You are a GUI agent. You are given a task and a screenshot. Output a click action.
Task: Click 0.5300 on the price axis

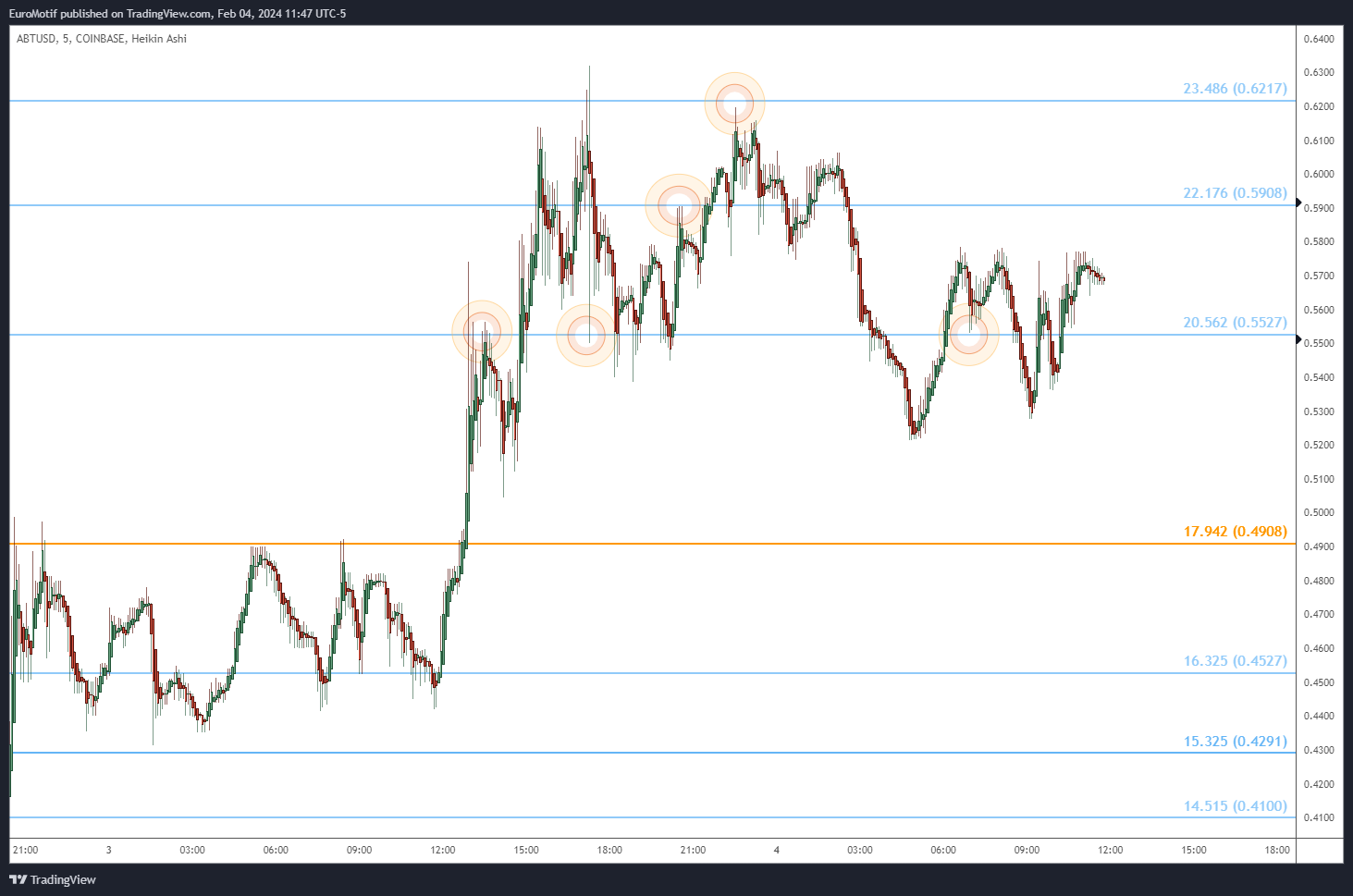1319,411
